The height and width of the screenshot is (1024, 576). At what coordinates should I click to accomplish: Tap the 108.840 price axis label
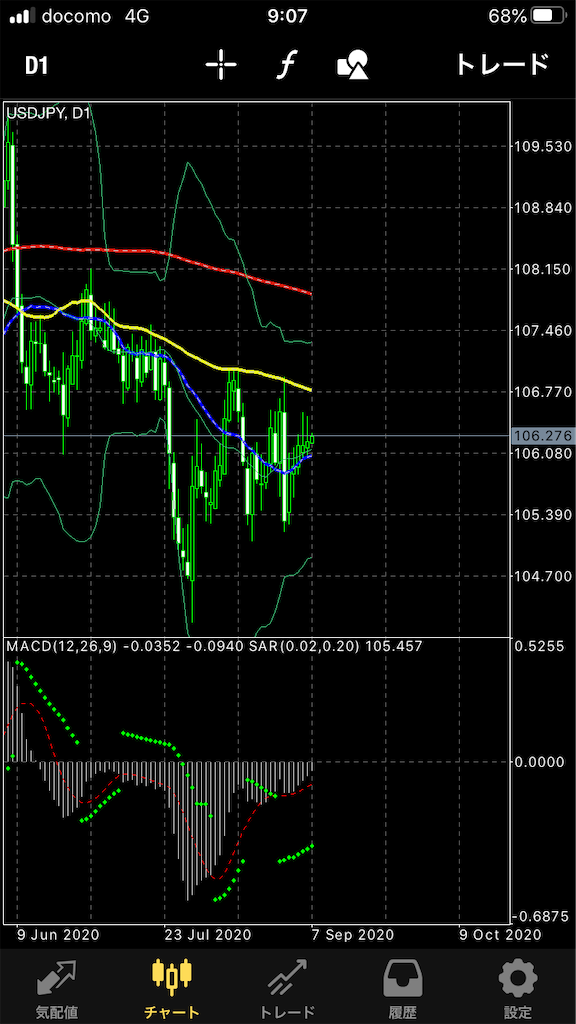point(543,208)
